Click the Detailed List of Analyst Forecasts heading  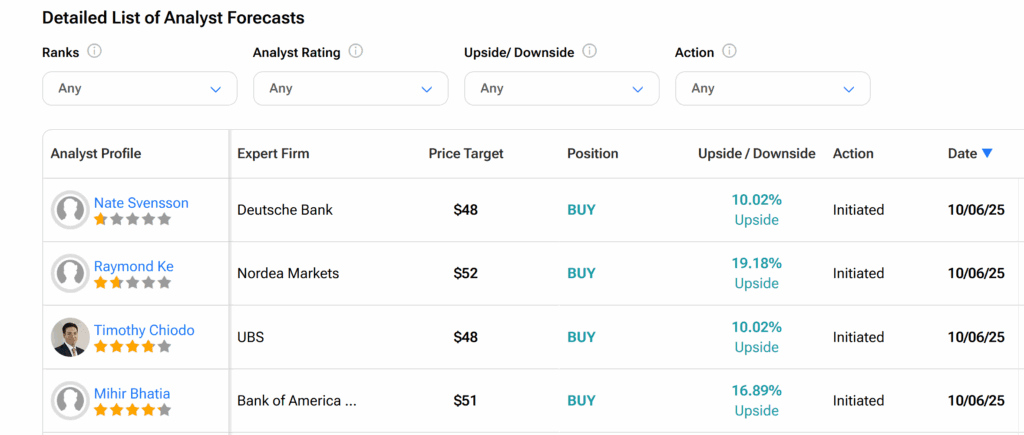[x=173, y=18]
